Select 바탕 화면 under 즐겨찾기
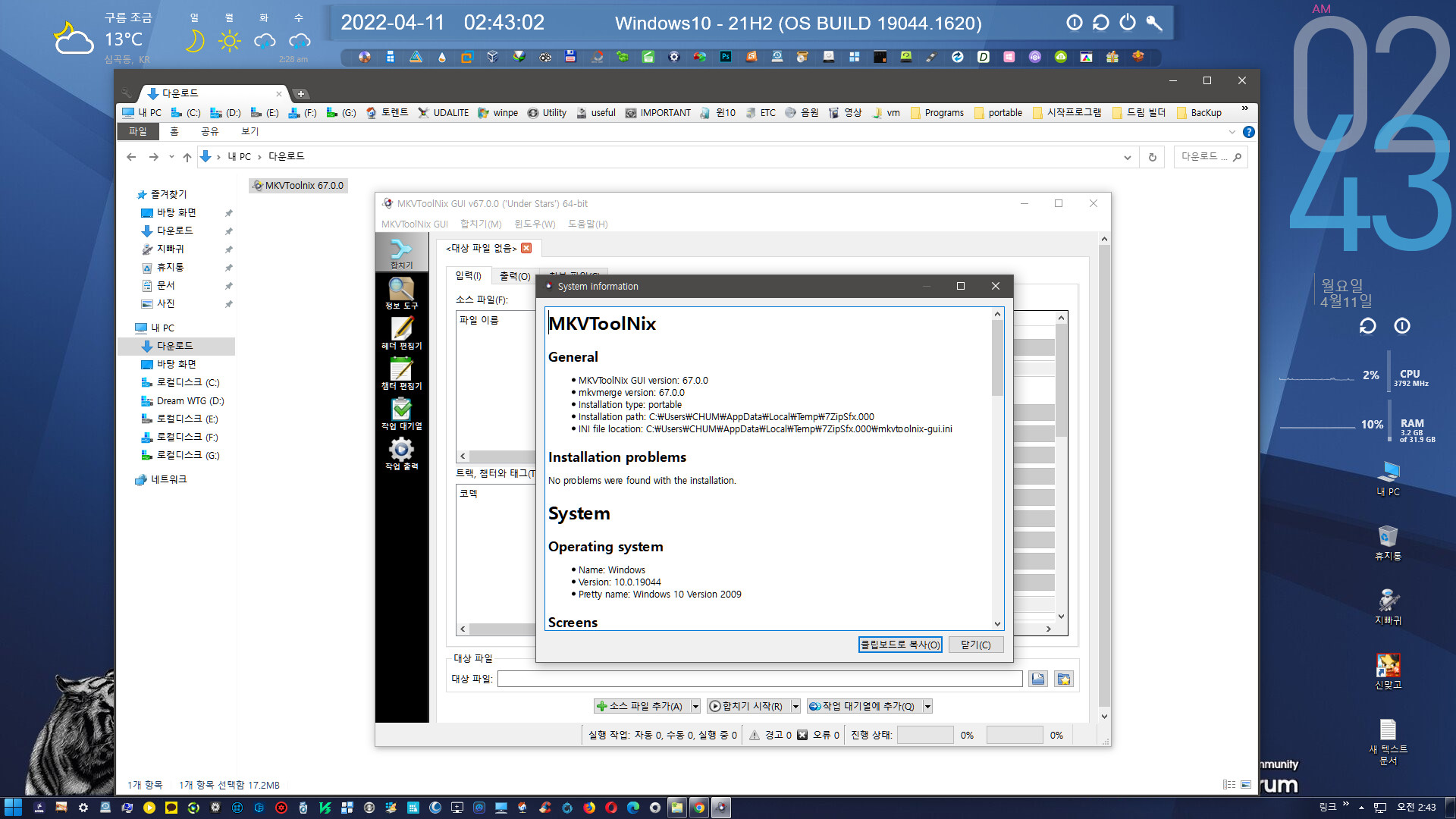 coord(176,212)
